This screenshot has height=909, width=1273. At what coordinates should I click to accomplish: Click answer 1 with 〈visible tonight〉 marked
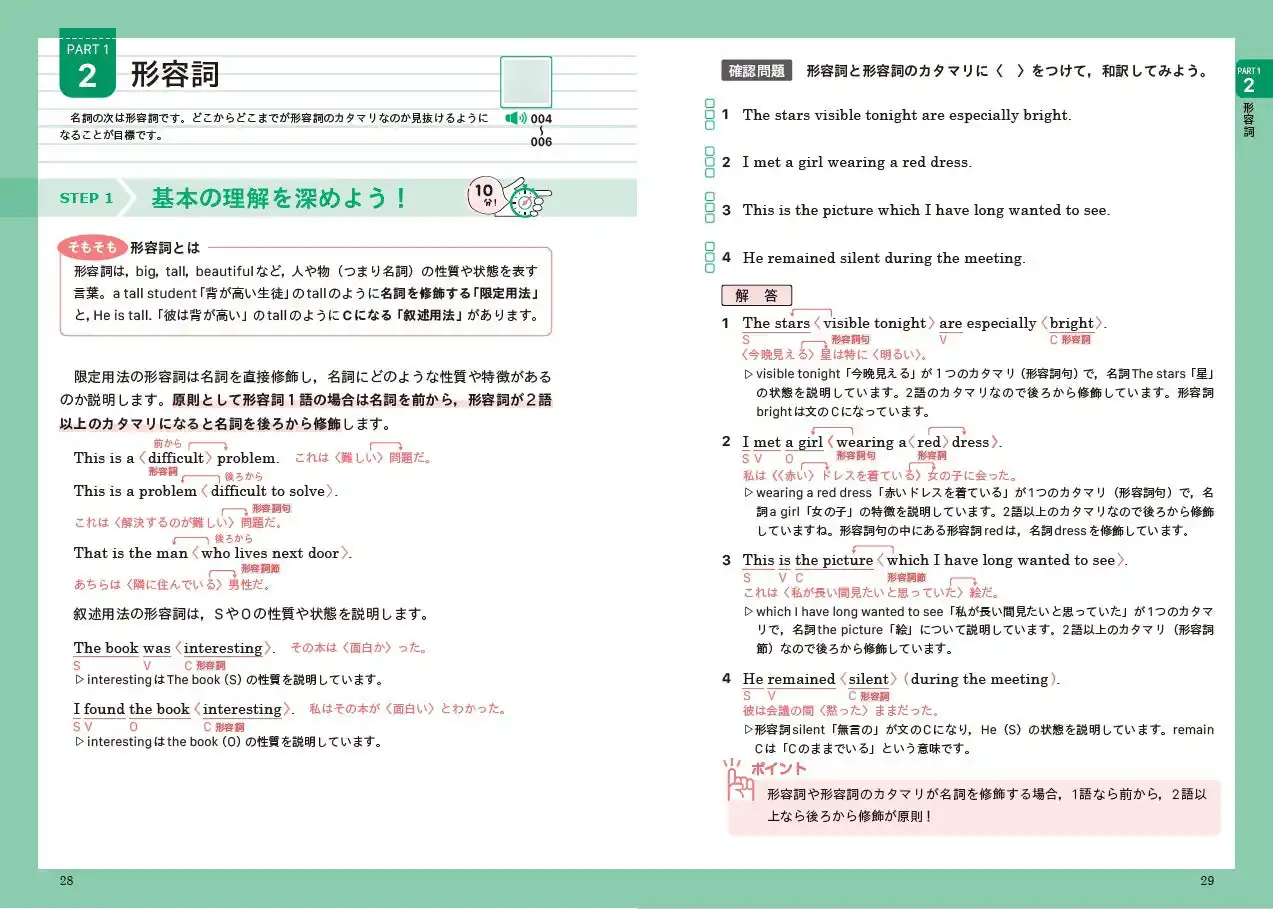click(925, 323)
